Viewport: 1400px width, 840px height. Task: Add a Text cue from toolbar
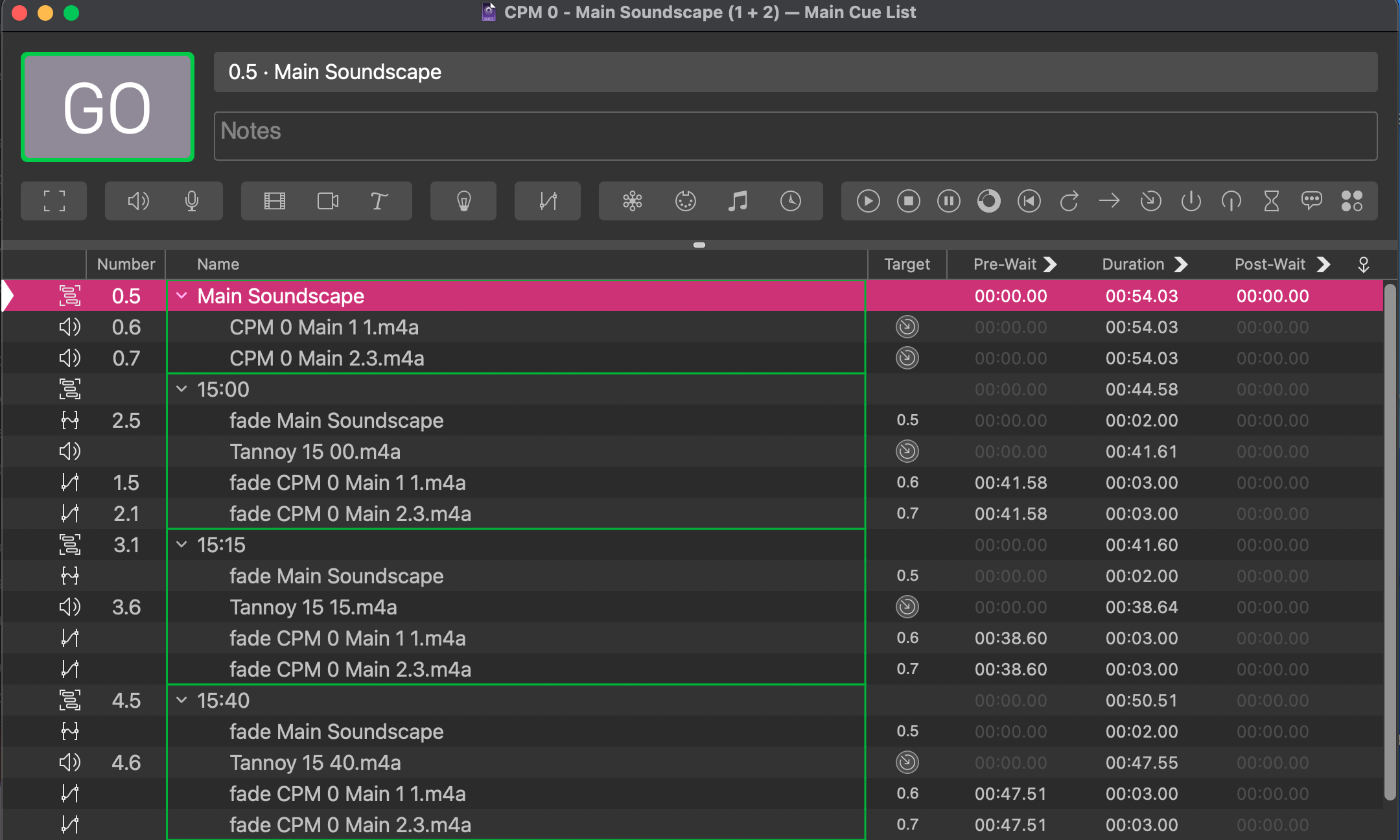coord(379,201)
